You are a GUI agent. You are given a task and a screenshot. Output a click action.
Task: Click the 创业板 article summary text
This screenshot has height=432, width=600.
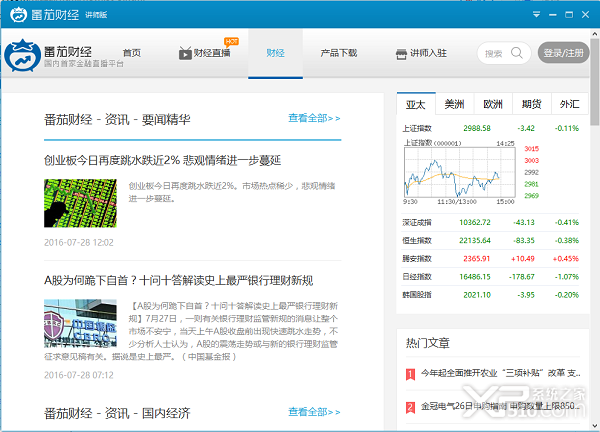[232, 192]
